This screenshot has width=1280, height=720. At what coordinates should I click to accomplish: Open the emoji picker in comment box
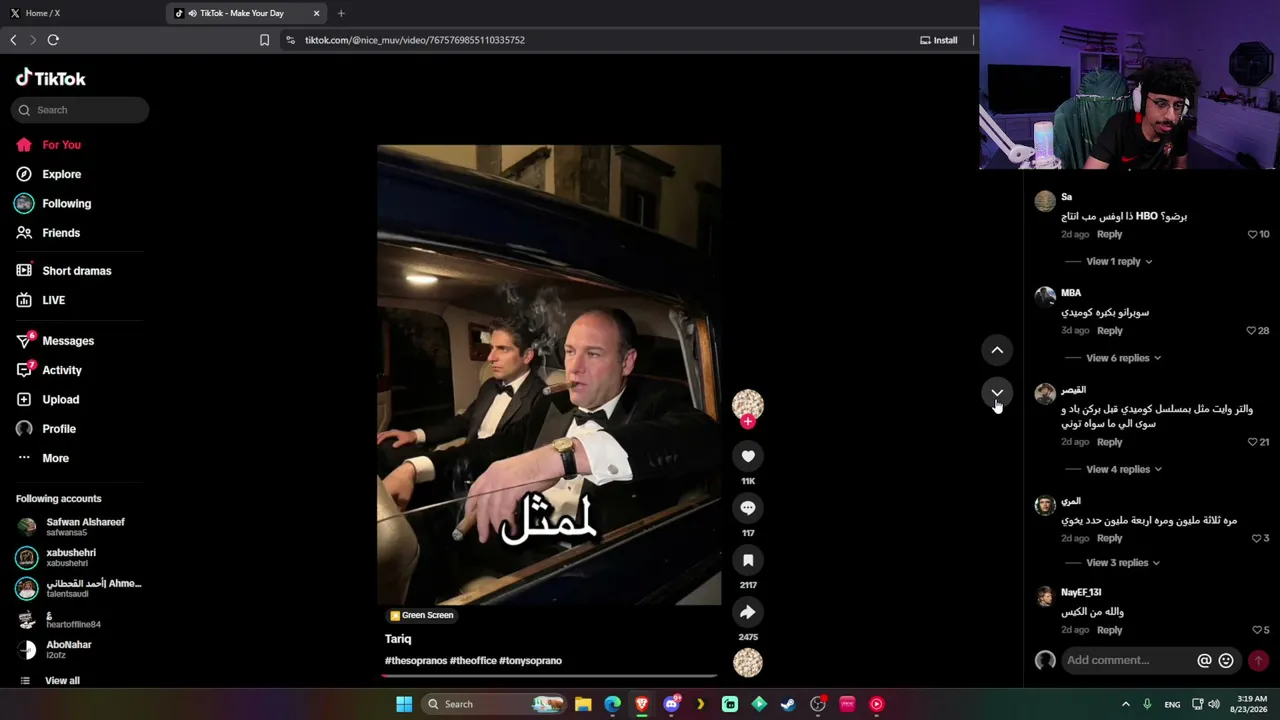(1226, 660)
